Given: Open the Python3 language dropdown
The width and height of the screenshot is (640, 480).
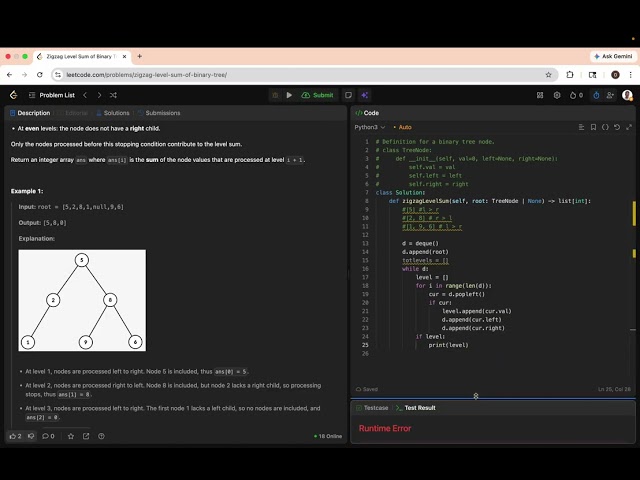Looking at the screenshot, I should click(370, 127).
